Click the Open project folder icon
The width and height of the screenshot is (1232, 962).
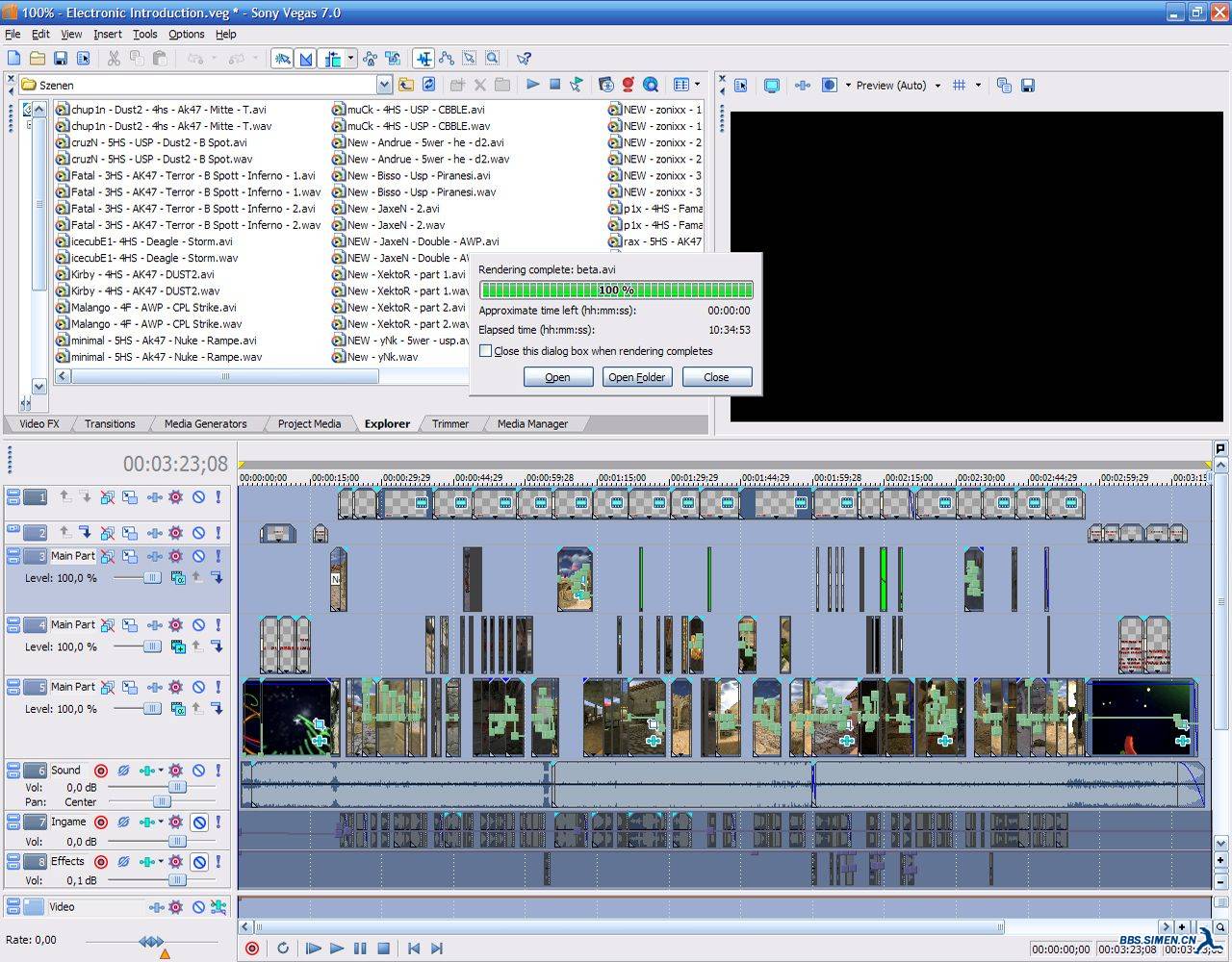(38, 59)
